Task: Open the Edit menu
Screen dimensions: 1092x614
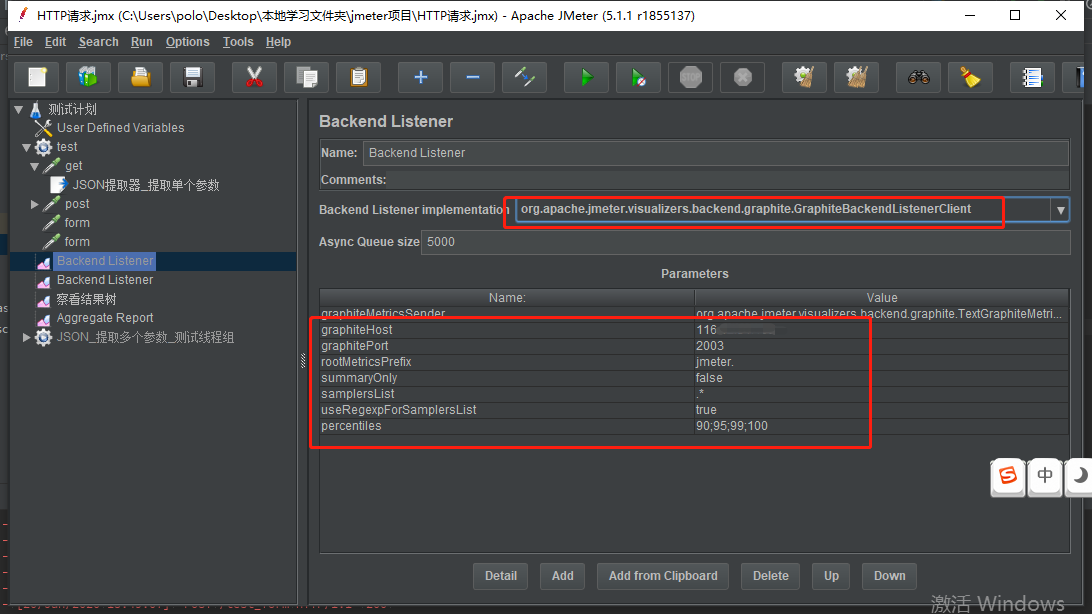Action: [55, 42]
